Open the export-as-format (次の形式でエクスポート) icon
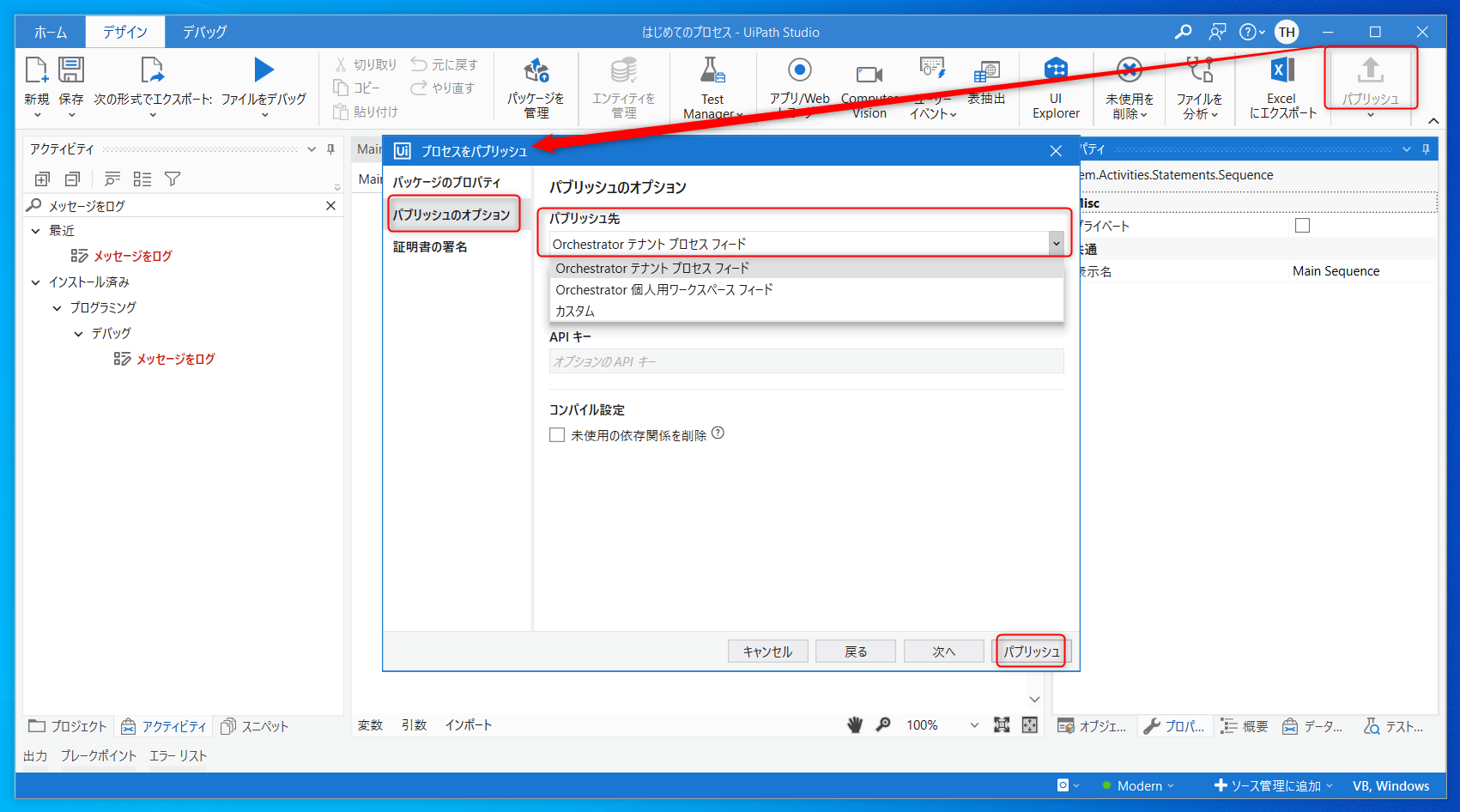The width and height of the screenshot is (1460, 812). point(152,70)
